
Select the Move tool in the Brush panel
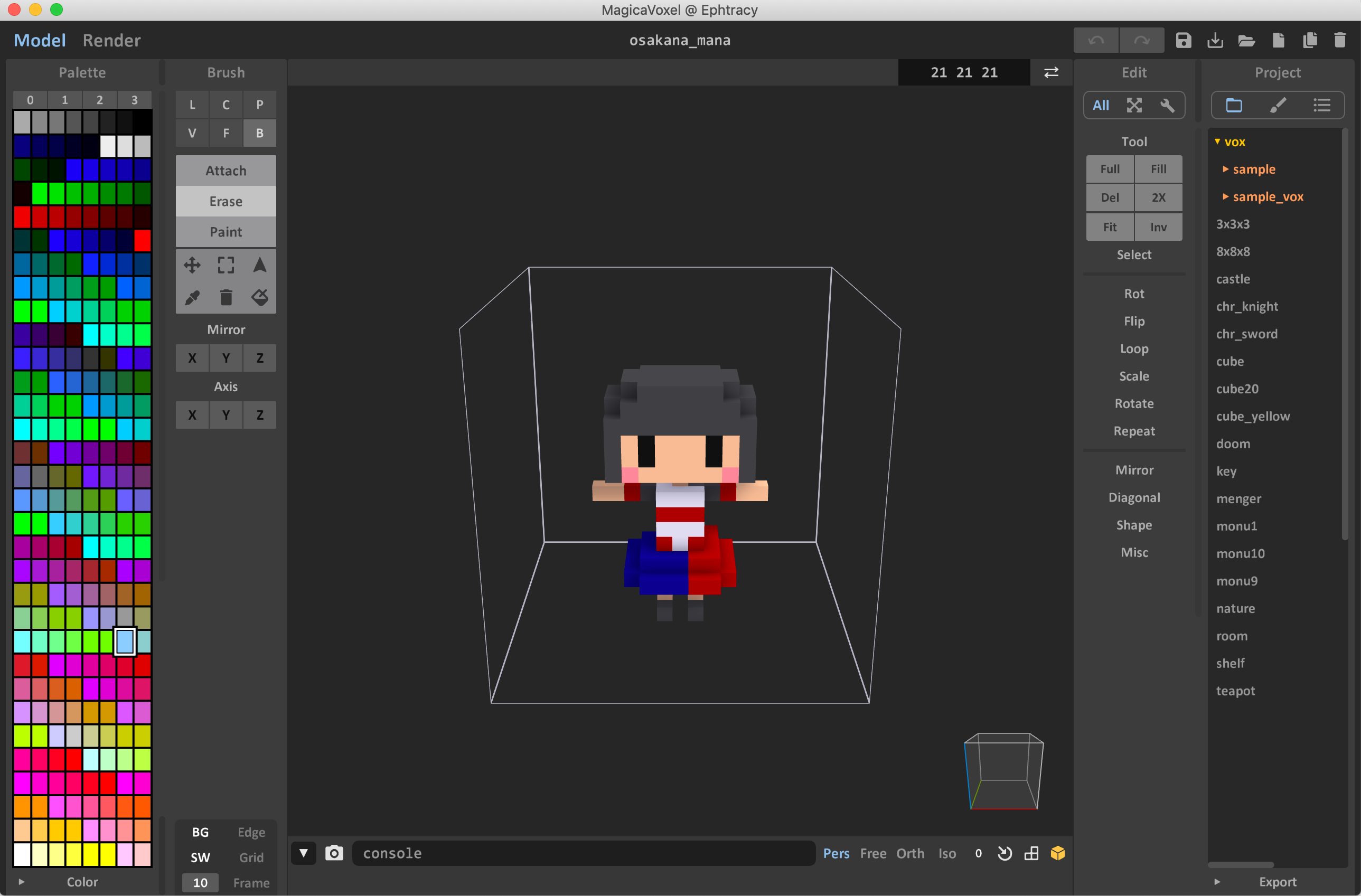(192, 264)
